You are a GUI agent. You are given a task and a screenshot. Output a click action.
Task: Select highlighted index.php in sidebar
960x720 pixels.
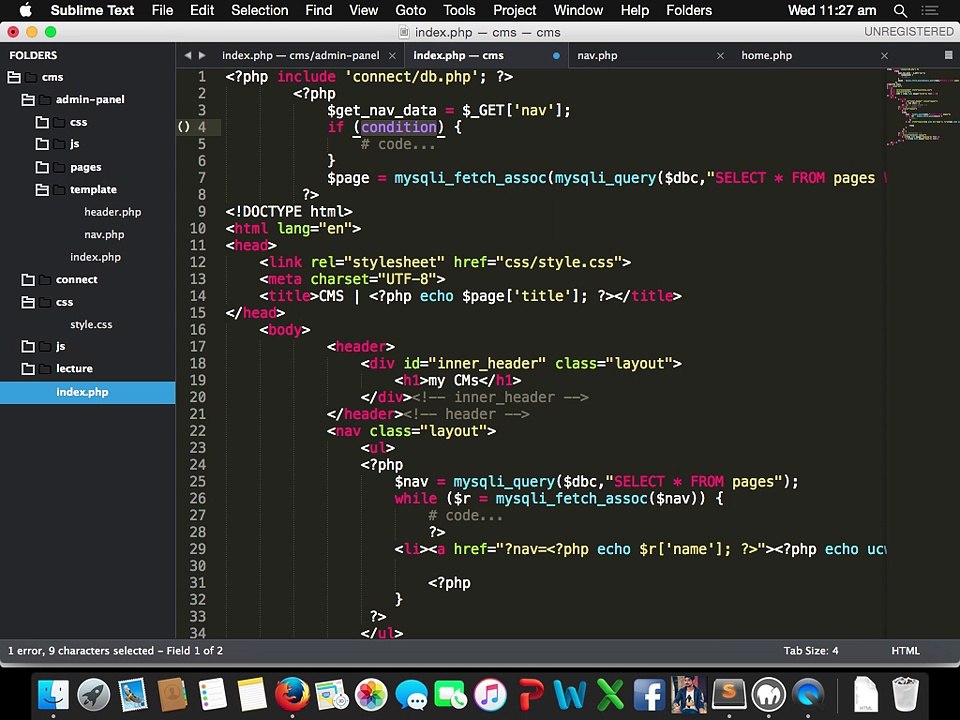pyautogui.click(x=88, y=392)
